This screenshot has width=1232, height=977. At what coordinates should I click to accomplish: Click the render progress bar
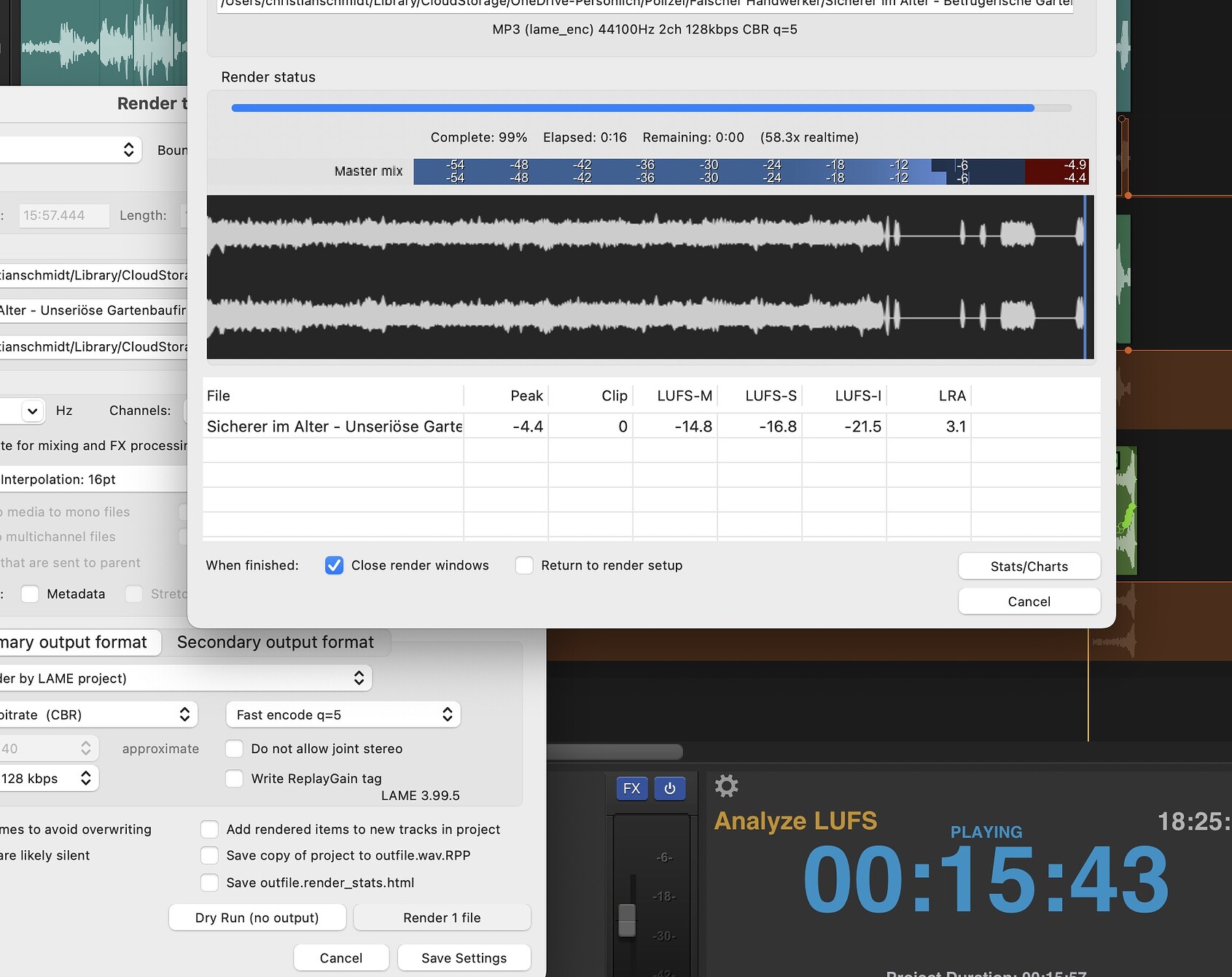651,108
